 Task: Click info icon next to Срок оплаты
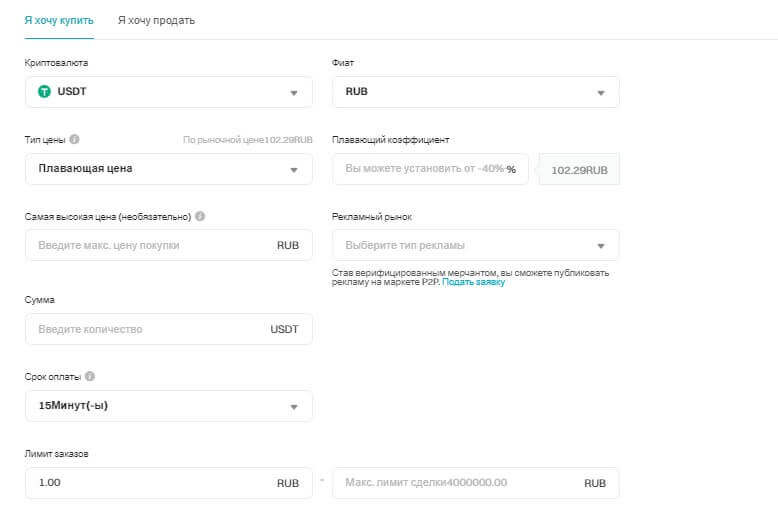click(x=90, y=377)
